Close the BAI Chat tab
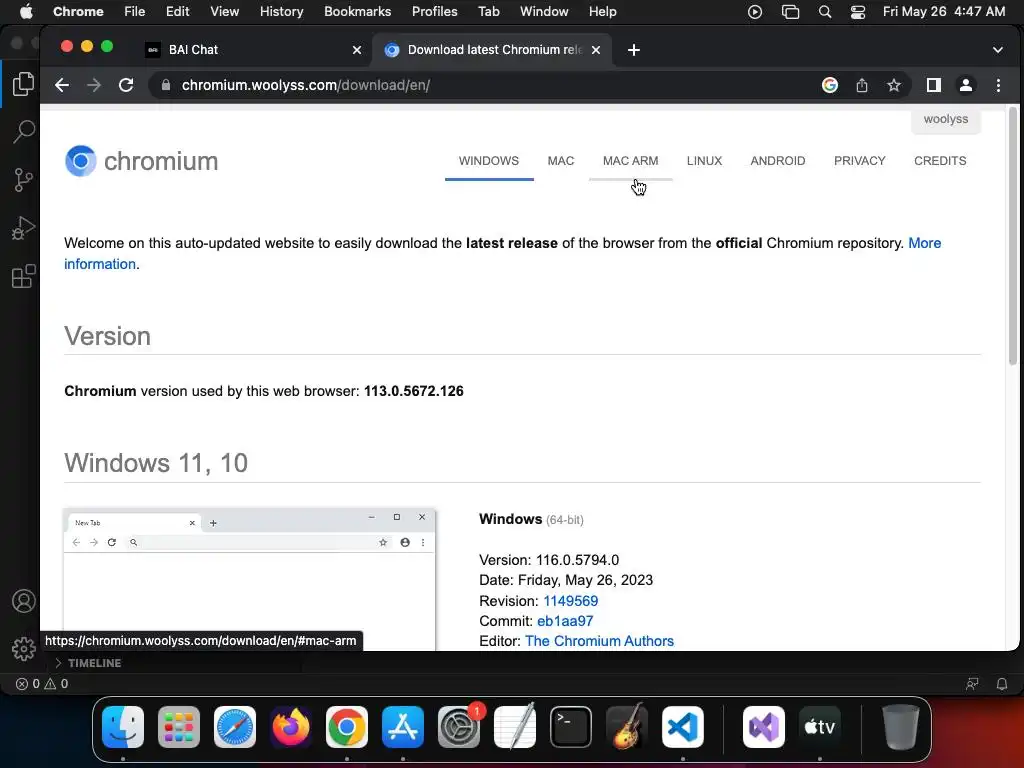This screenshot has height=768, width=1024. click(357, 50)
